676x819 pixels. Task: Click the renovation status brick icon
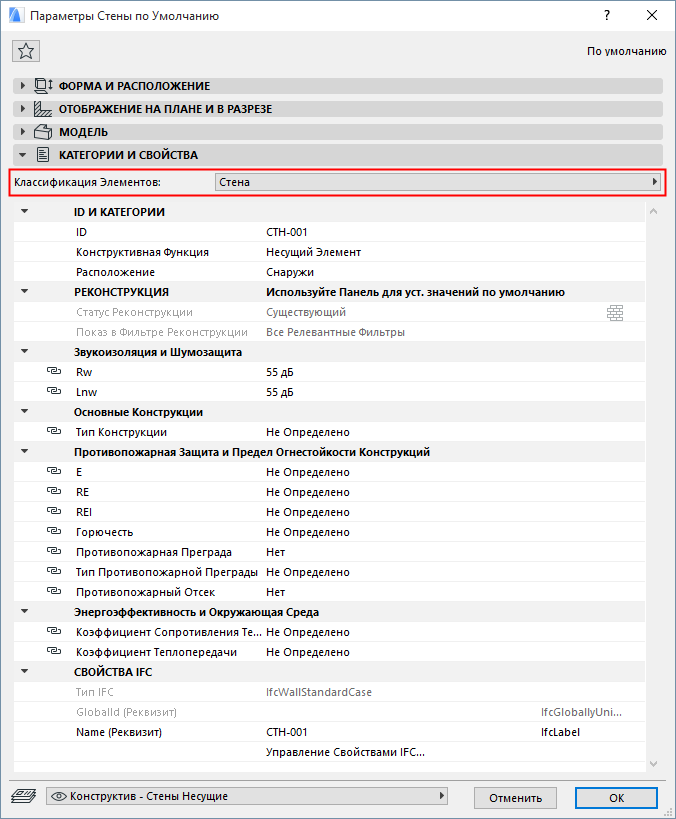click(615, 313)
